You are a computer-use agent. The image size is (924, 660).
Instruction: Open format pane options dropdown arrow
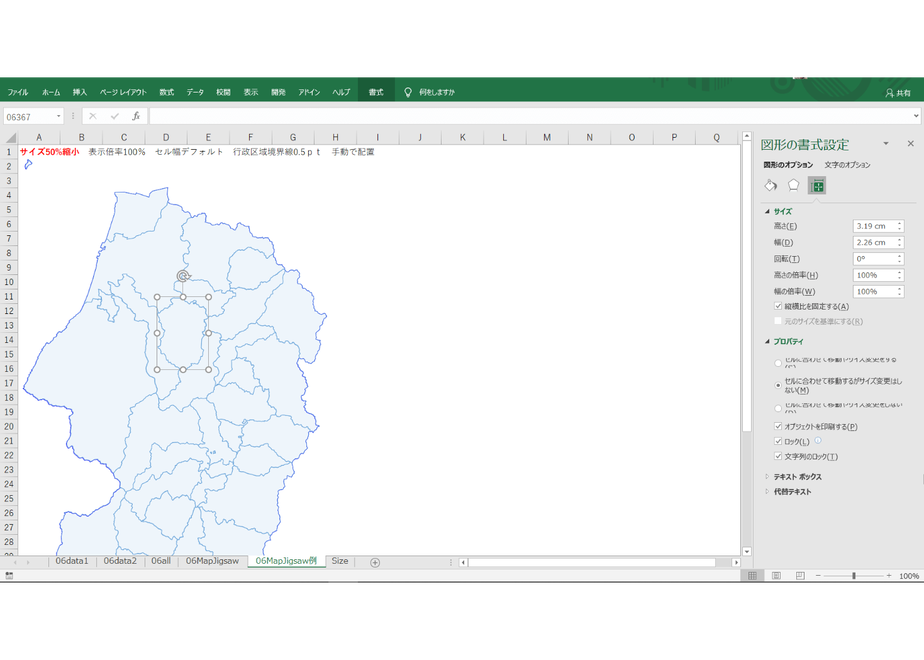coord(886,143)
